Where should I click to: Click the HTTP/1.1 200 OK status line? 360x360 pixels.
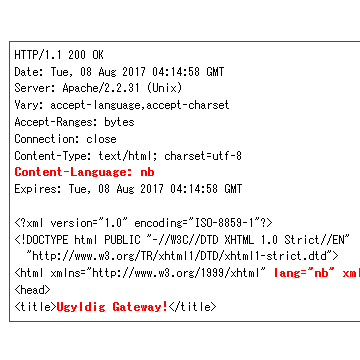(x=59, y=55)
